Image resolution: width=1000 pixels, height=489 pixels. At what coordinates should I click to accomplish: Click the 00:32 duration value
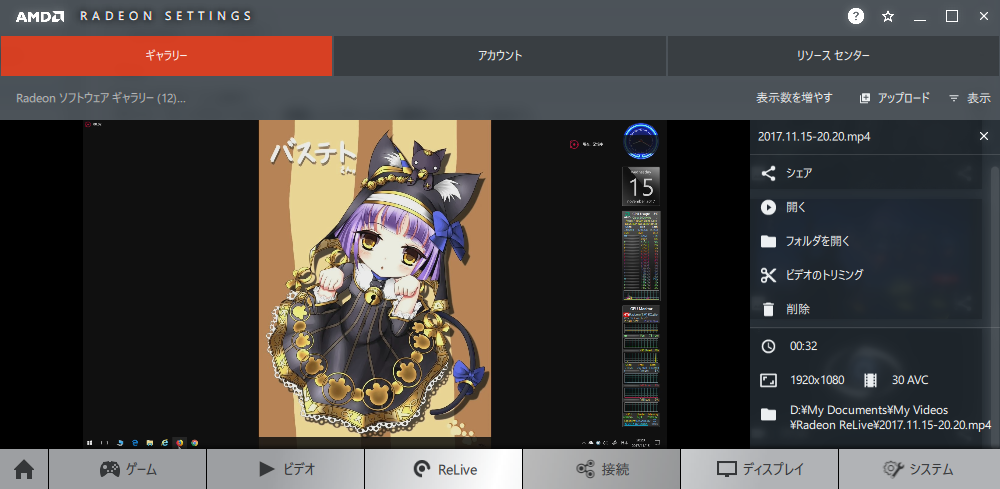coord(804,346)
